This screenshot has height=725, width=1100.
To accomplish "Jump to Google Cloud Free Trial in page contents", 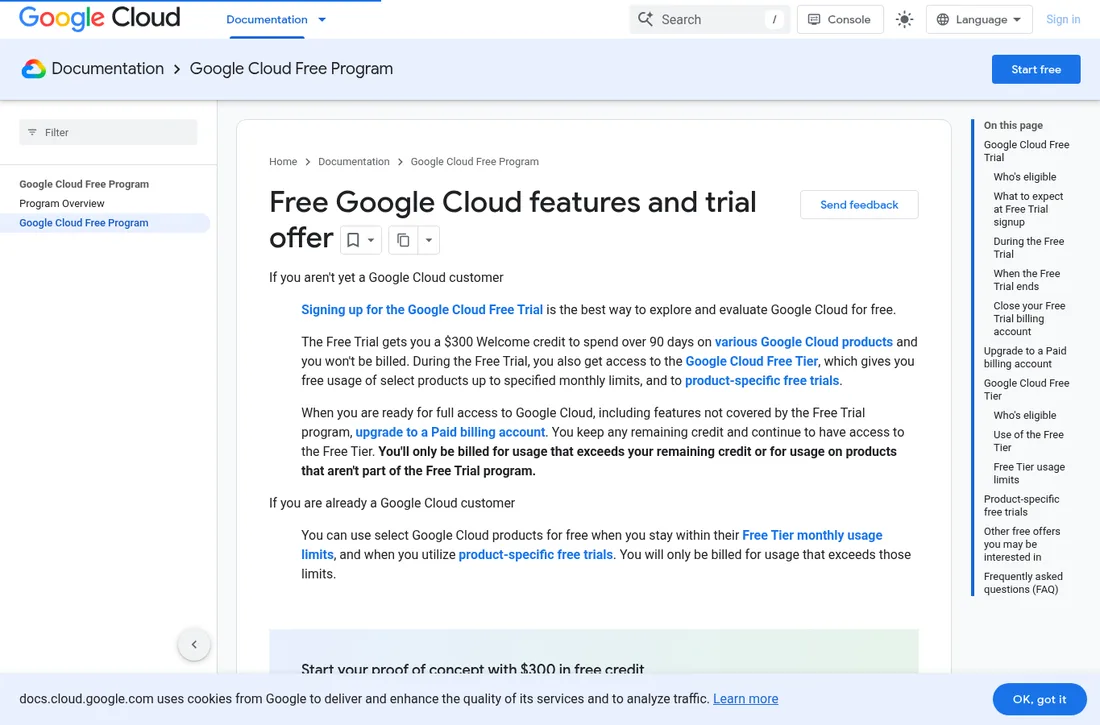I will coord(1026,151).
